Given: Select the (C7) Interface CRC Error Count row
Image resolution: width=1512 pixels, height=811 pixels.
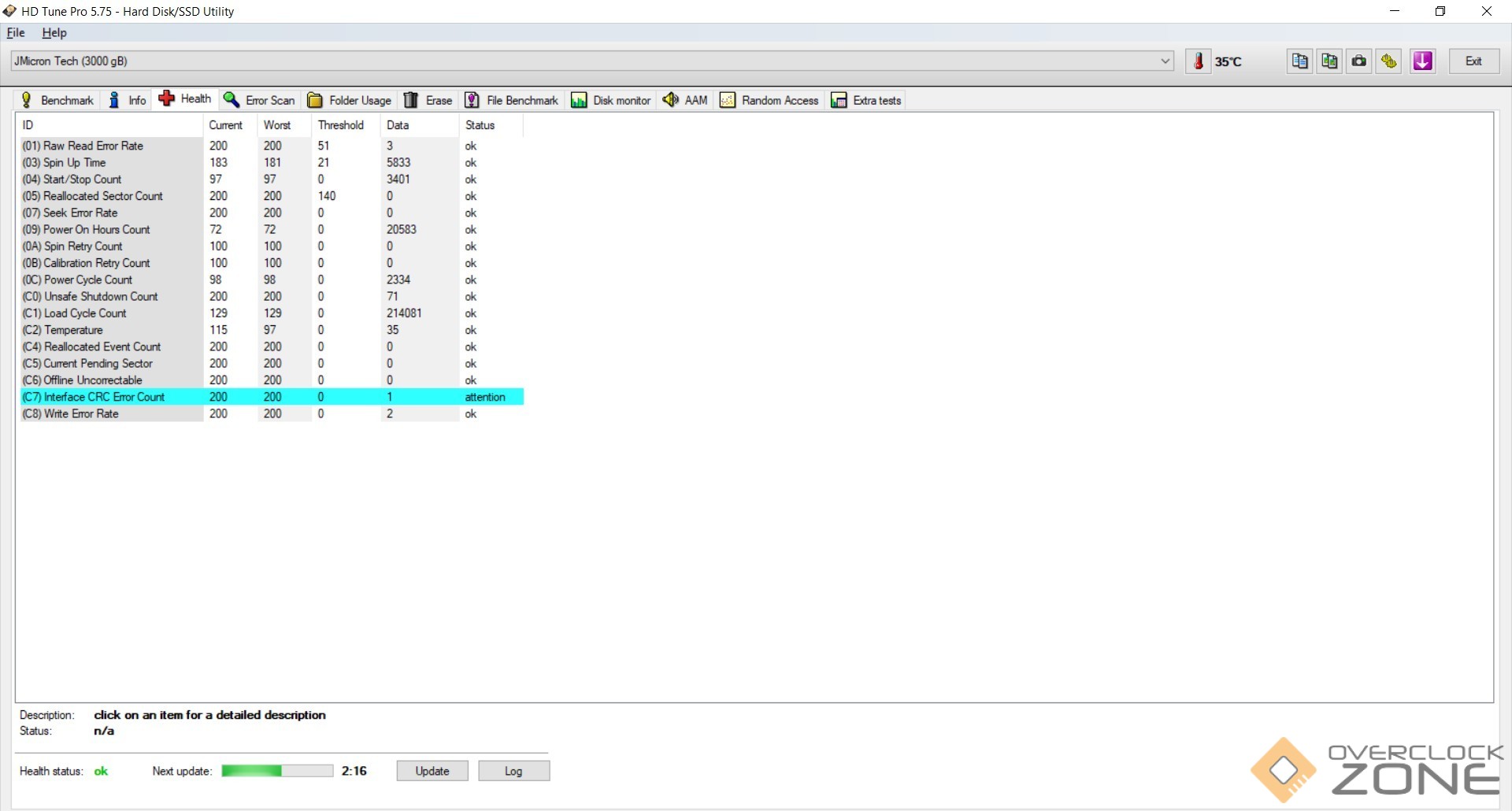Looking at the screenshot, I should 272,397.
